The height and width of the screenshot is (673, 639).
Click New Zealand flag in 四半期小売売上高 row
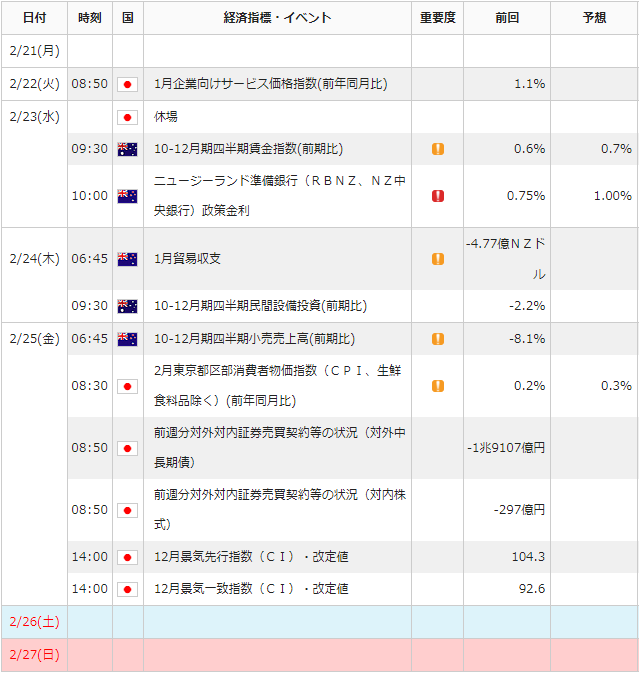[127, 339]
